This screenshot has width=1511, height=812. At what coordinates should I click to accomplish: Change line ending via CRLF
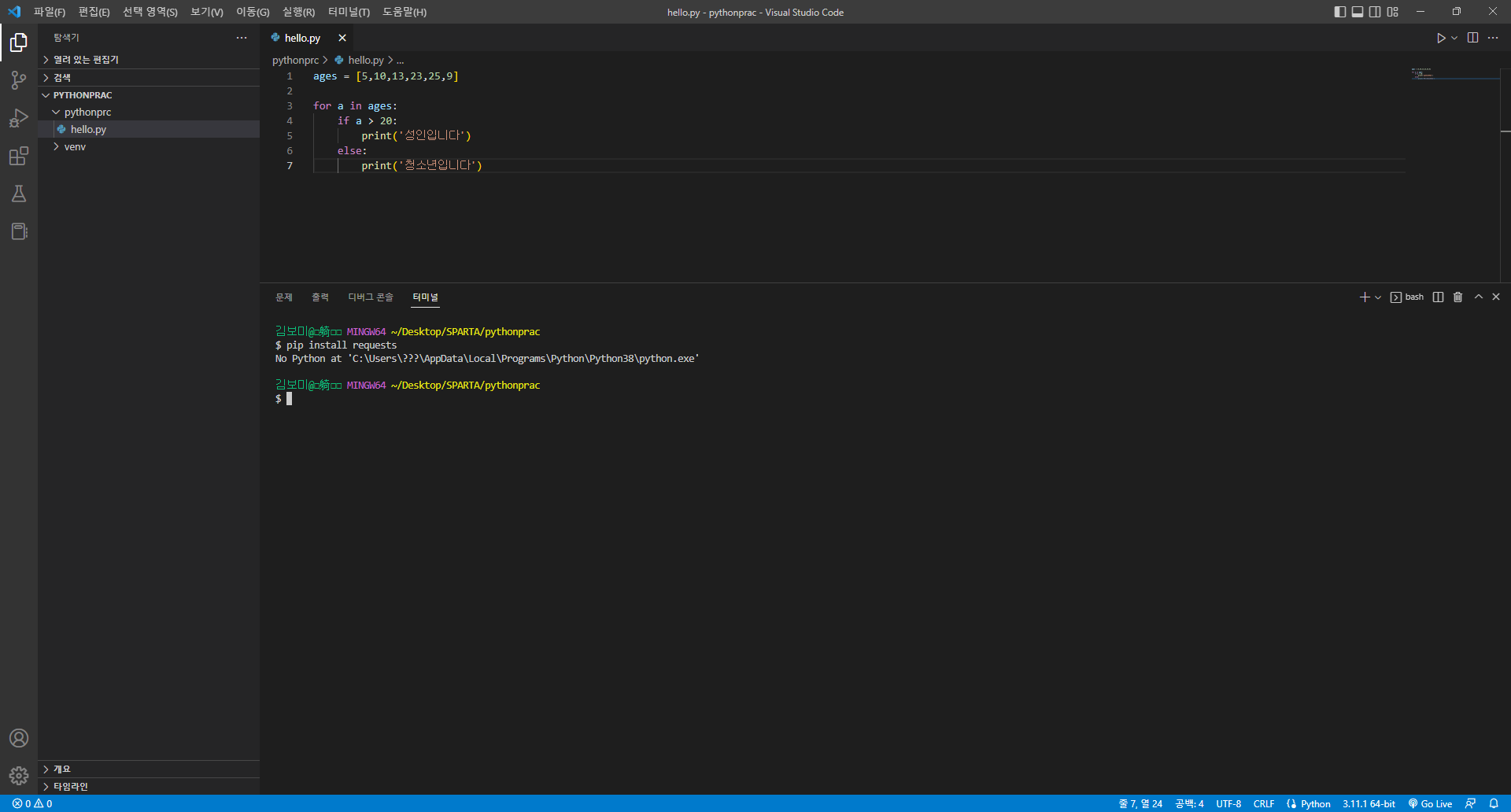(x=1264, y=803)
